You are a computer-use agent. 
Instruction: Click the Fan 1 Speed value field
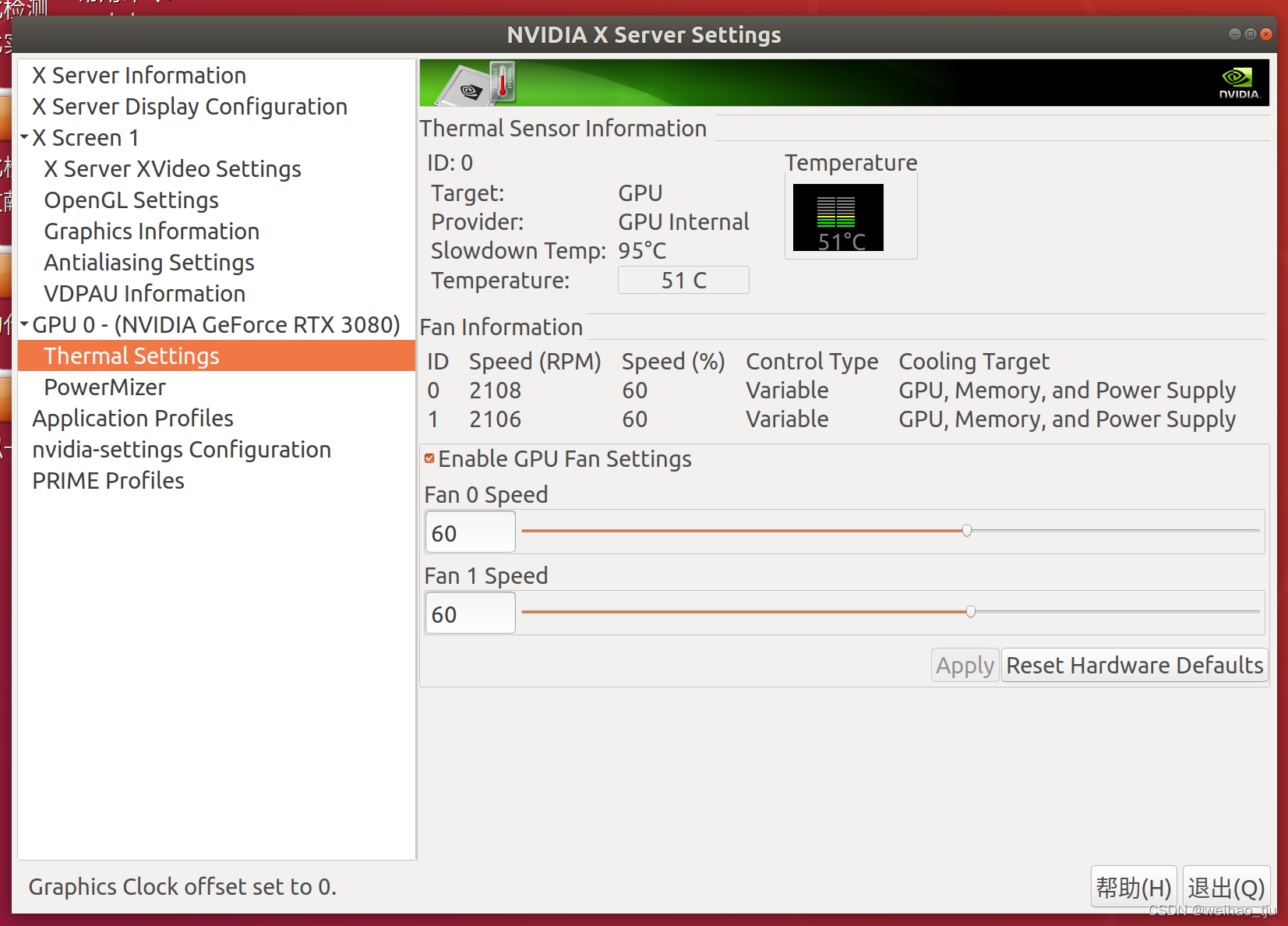pos(470,613)
